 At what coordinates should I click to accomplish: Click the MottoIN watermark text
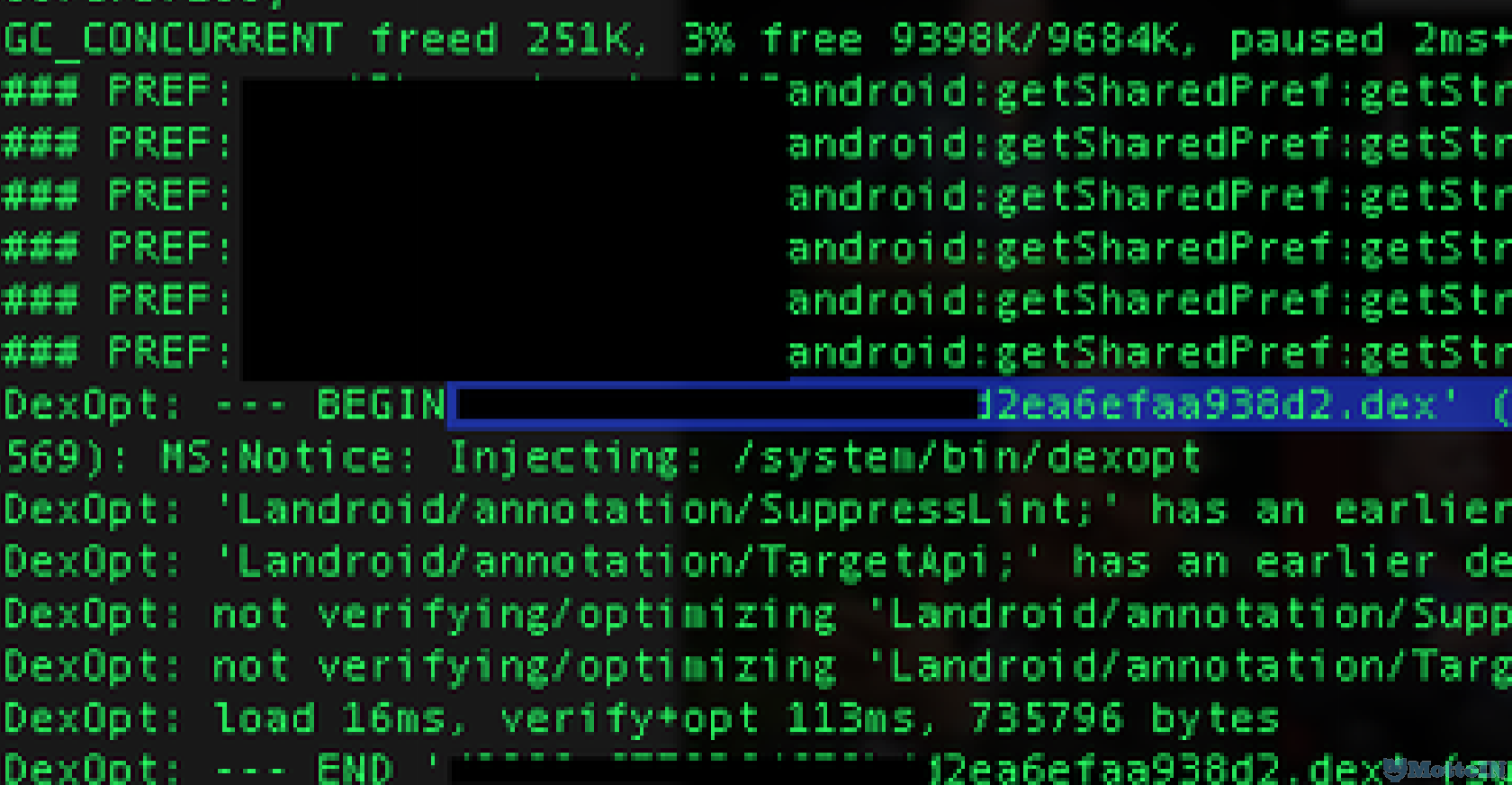[1458, 771]
